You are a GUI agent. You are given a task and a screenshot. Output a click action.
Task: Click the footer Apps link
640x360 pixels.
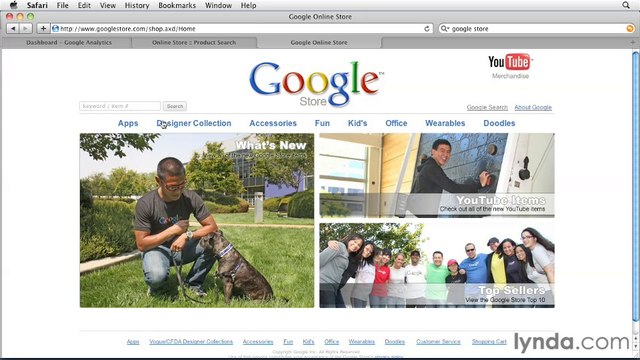[x=133, y=342]
